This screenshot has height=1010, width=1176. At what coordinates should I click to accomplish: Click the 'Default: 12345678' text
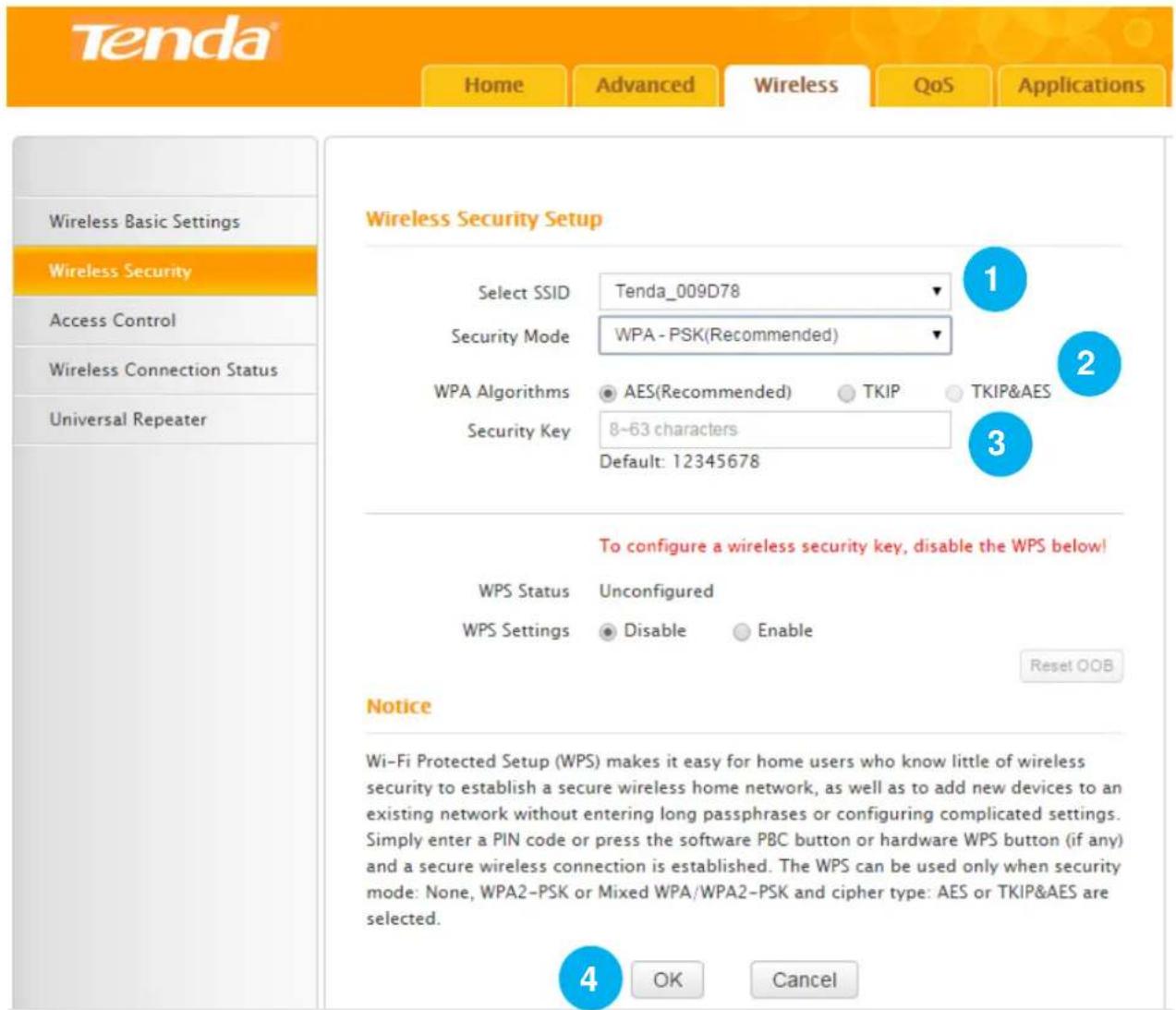679,461
